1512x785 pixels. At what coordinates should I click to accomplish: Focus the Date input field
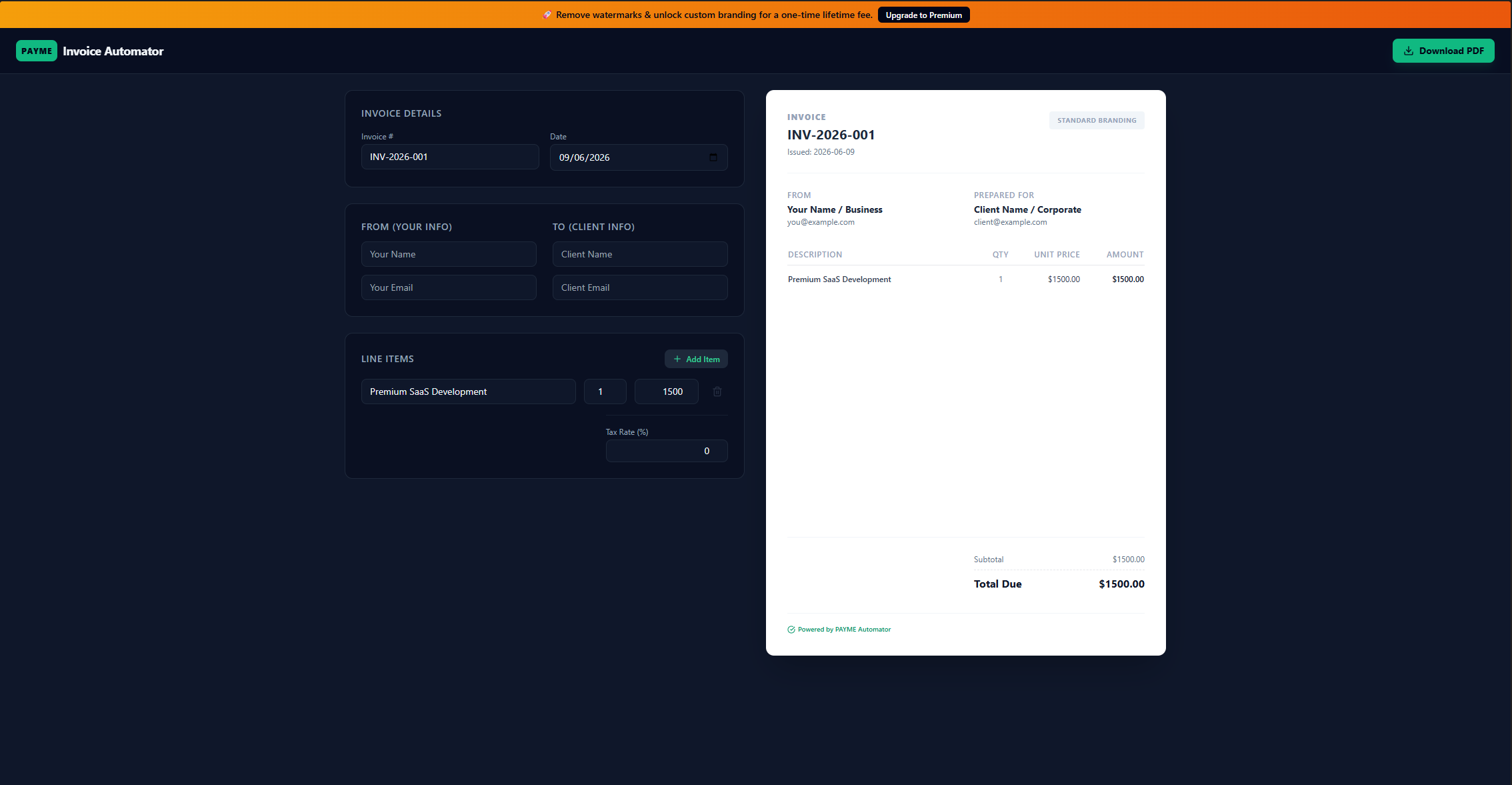click(x=639, y=157)
